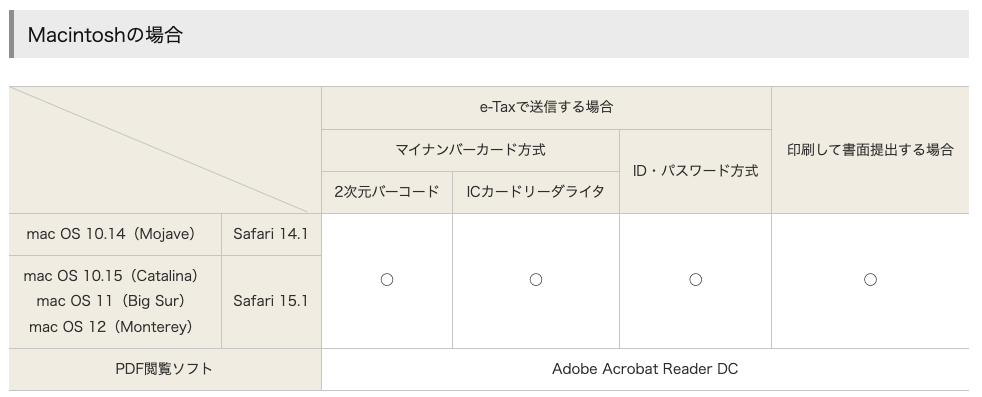Click the 印刷して書面提出する場合 header

(x=870, y=150)
